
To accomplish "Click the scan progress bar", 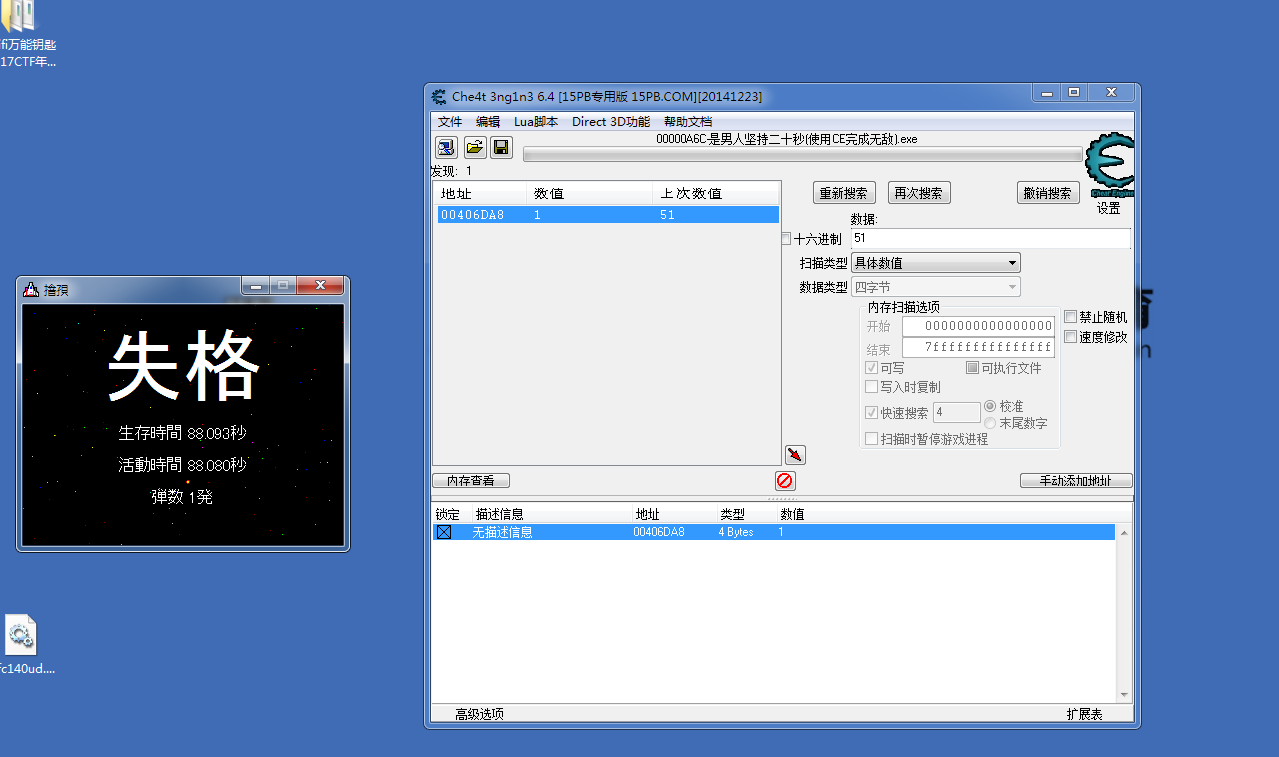I will point(802,155).
